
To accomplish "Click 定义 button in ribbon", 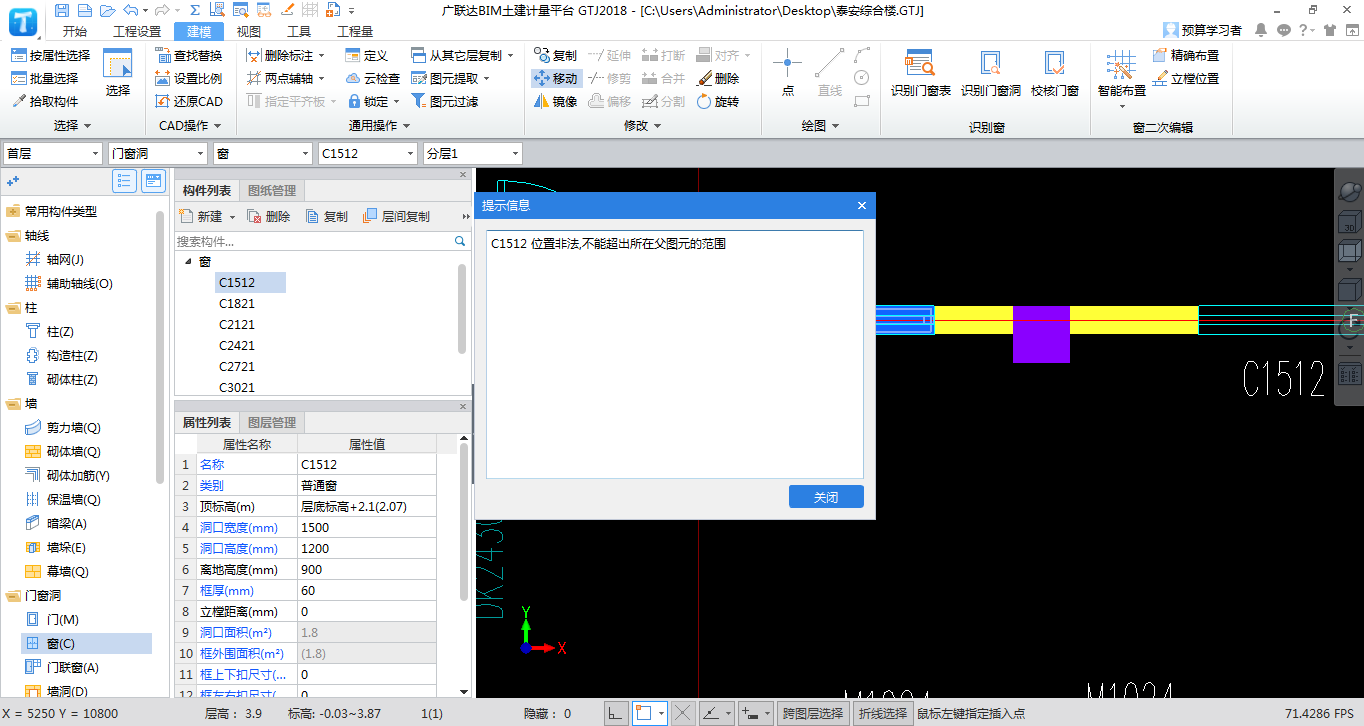I will [x=367, y=55].
